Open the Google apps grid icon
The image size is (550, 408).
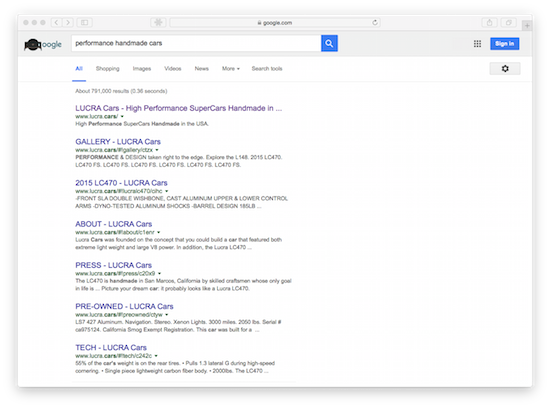pyautogui.click(x=477, y=44)
